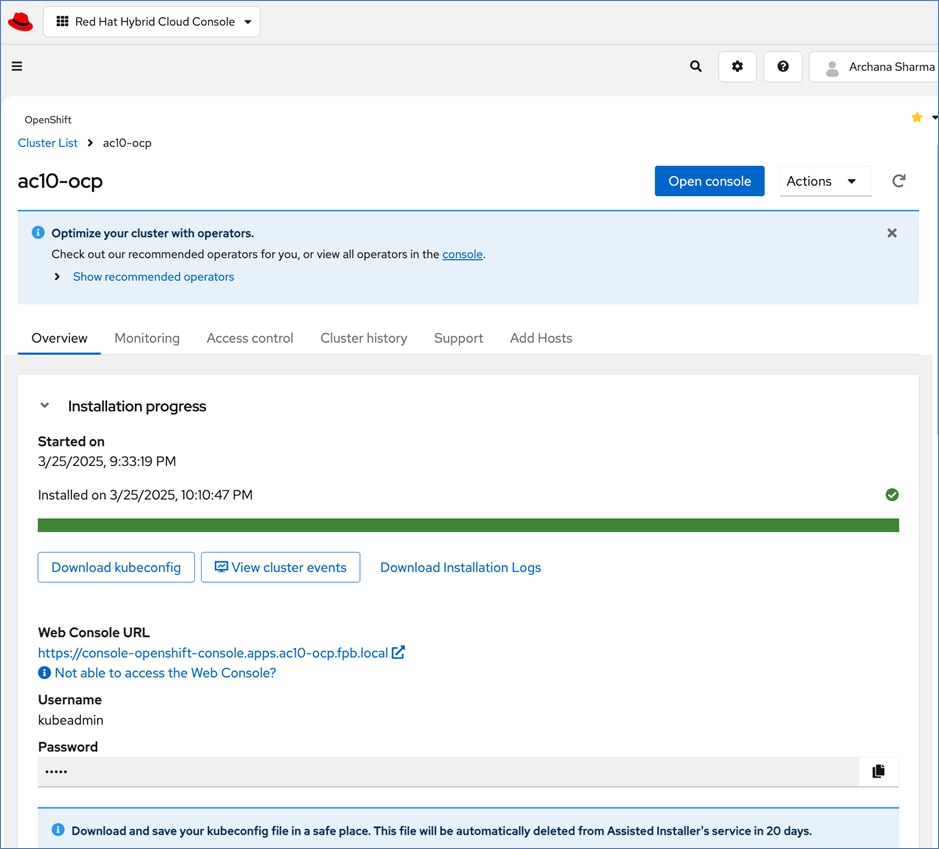The image size is (939, 849).
Task: Click the search magnifier icon
Action: pos(695,66)
